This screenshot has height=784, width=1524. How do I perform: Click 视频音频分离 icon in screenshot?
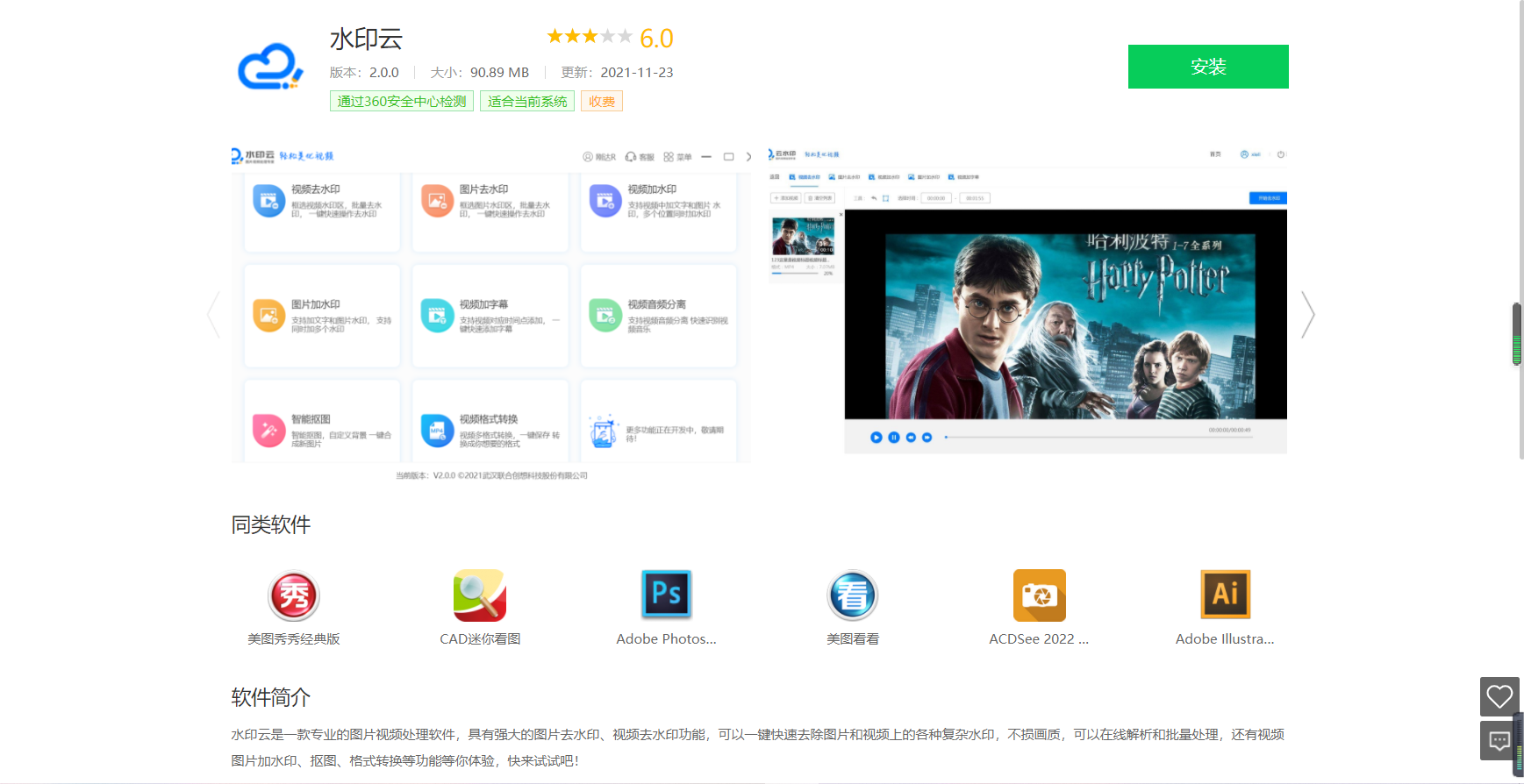(x=605, y=316)
